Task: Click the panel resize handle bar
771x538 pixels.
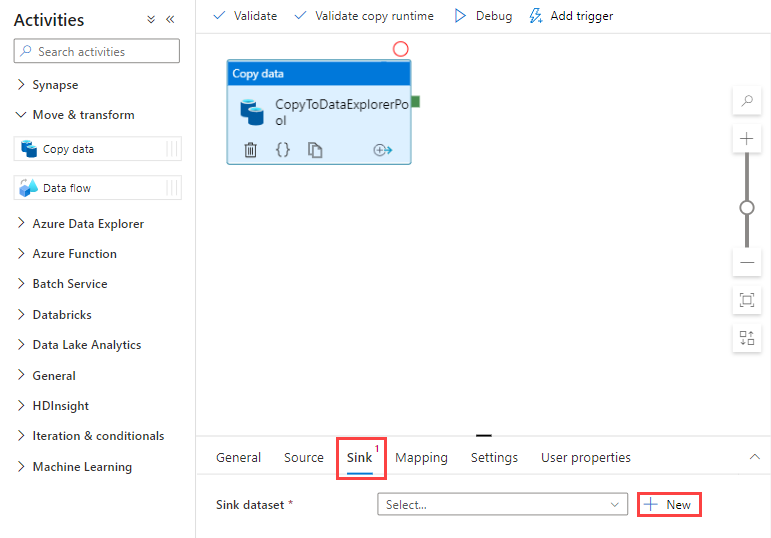Action: tap(484, 435)
